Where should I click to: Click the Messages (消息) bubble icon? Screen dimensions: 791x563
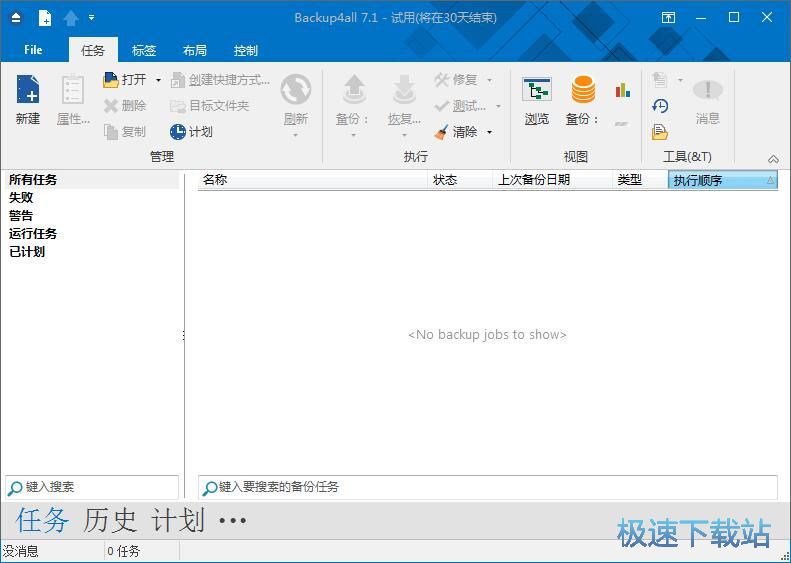point(707,91)
